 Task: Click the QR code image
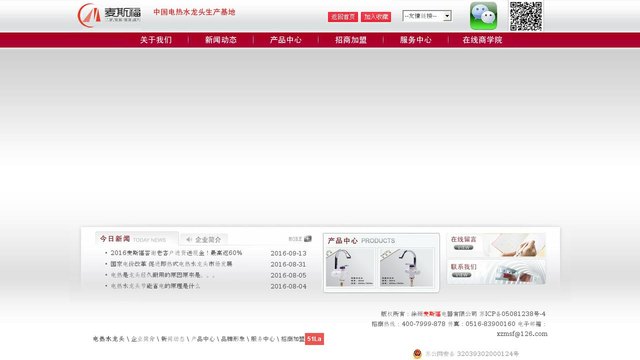pos(526,16)
